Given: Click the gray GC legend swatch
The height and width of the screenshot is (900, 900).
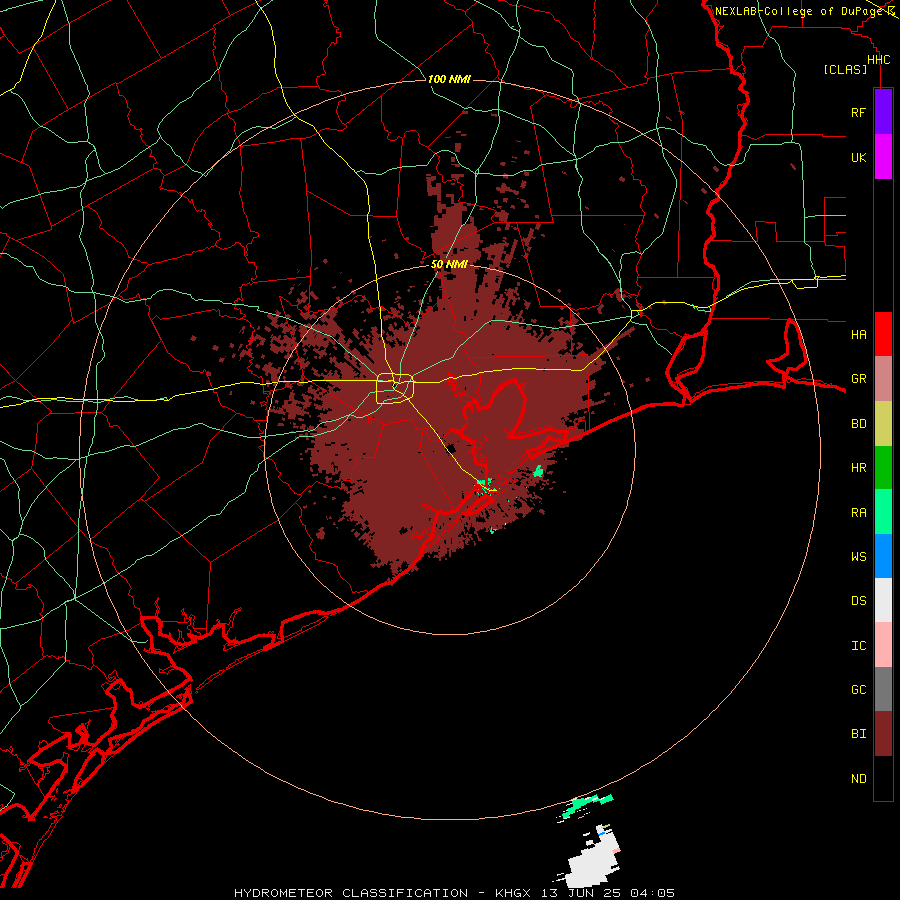Looking at the screenshot, I should (x=883, y=689).
